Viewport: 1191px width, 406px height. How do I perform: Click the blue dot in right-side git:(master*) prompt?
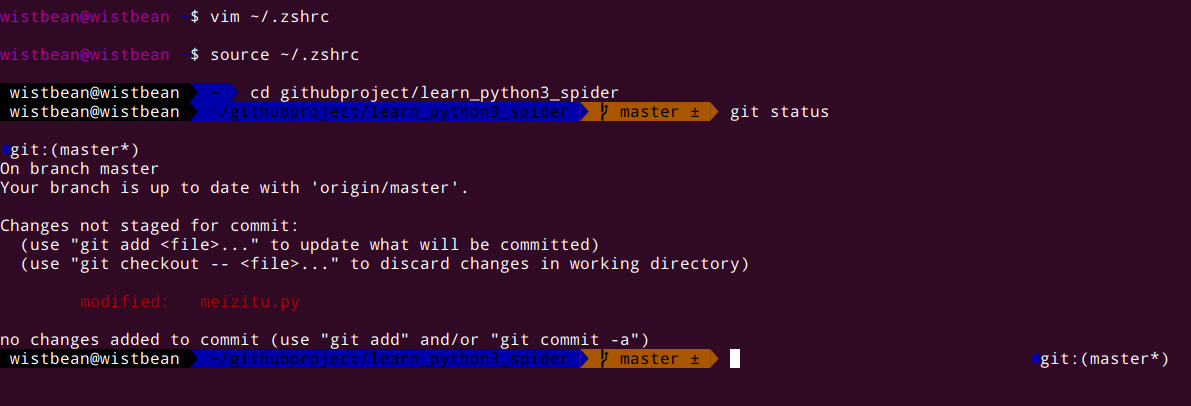[1035, 359]
